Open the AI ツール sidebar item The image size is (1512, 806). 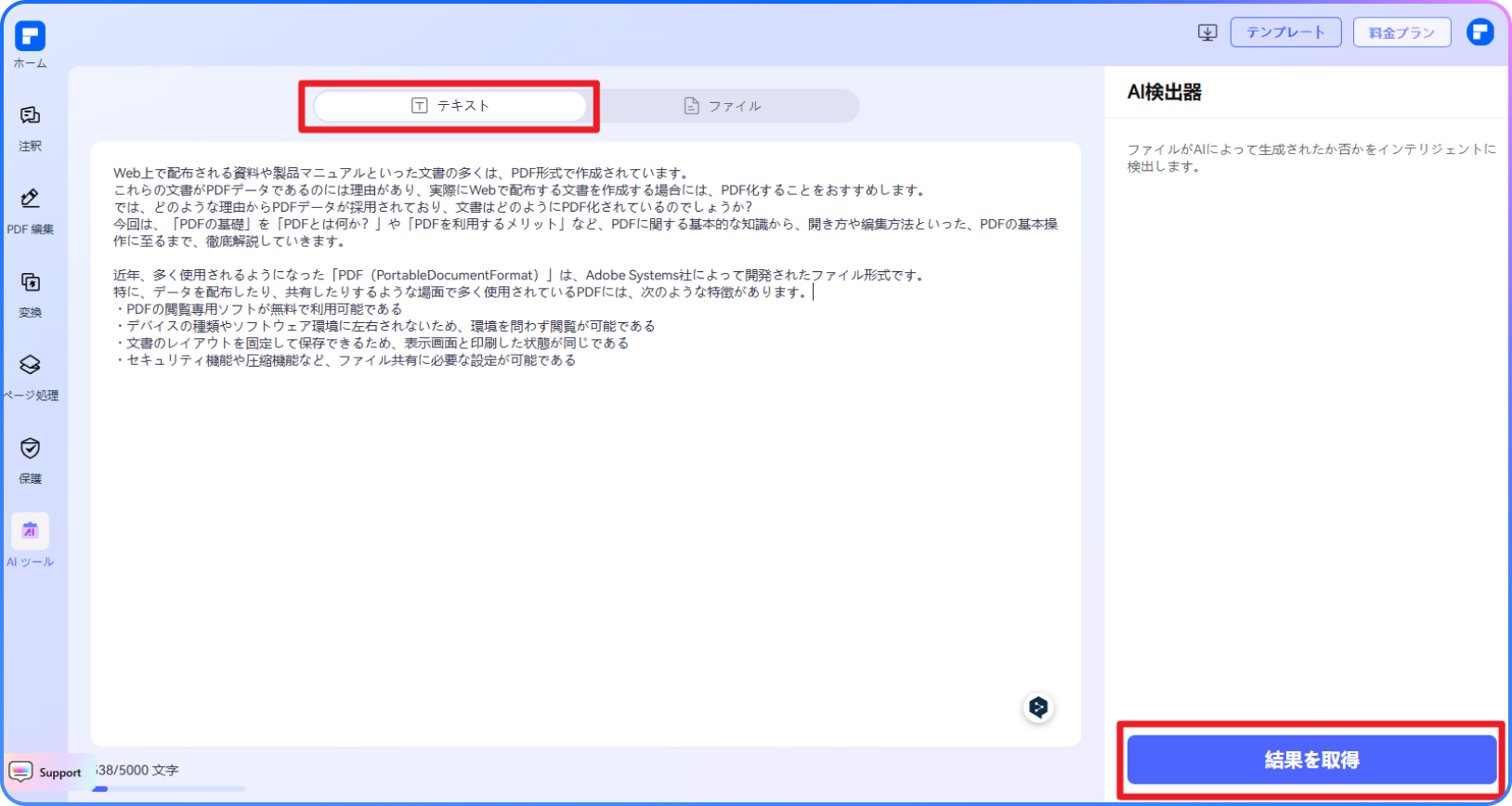(30, 541)
